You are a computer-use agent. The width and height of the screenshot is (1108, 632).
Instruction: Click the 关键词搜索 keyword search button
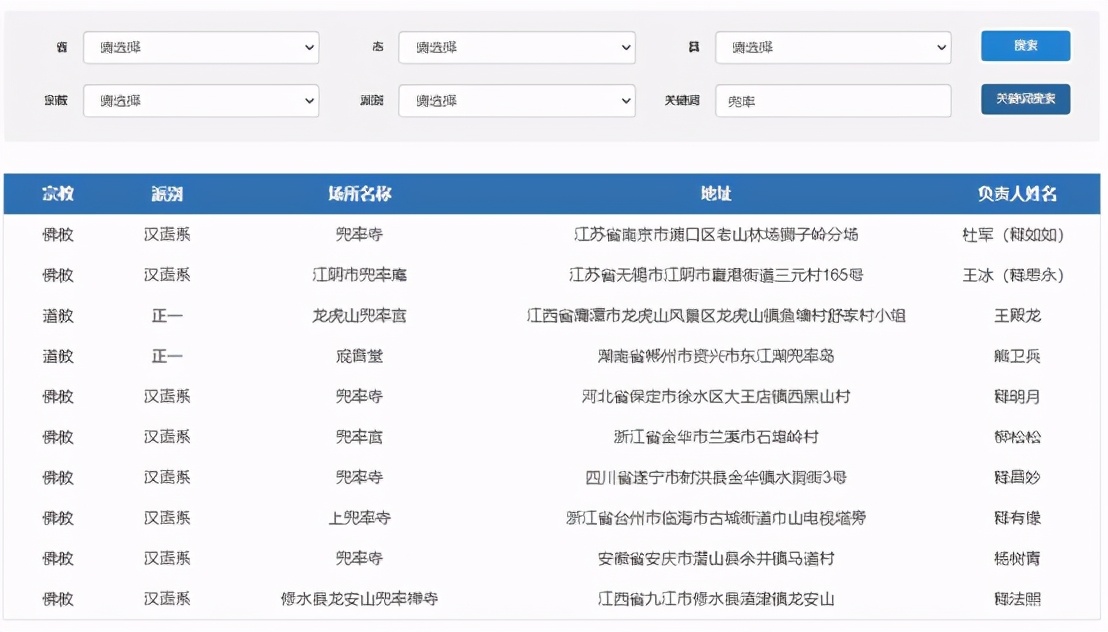1026,100
